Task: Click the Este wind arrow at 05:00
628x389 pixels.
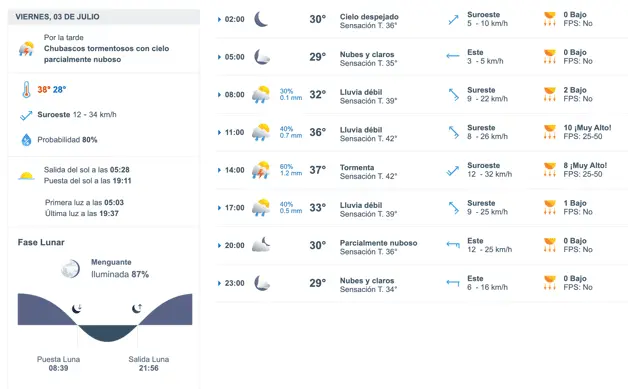Action: (x=453, y=56)
